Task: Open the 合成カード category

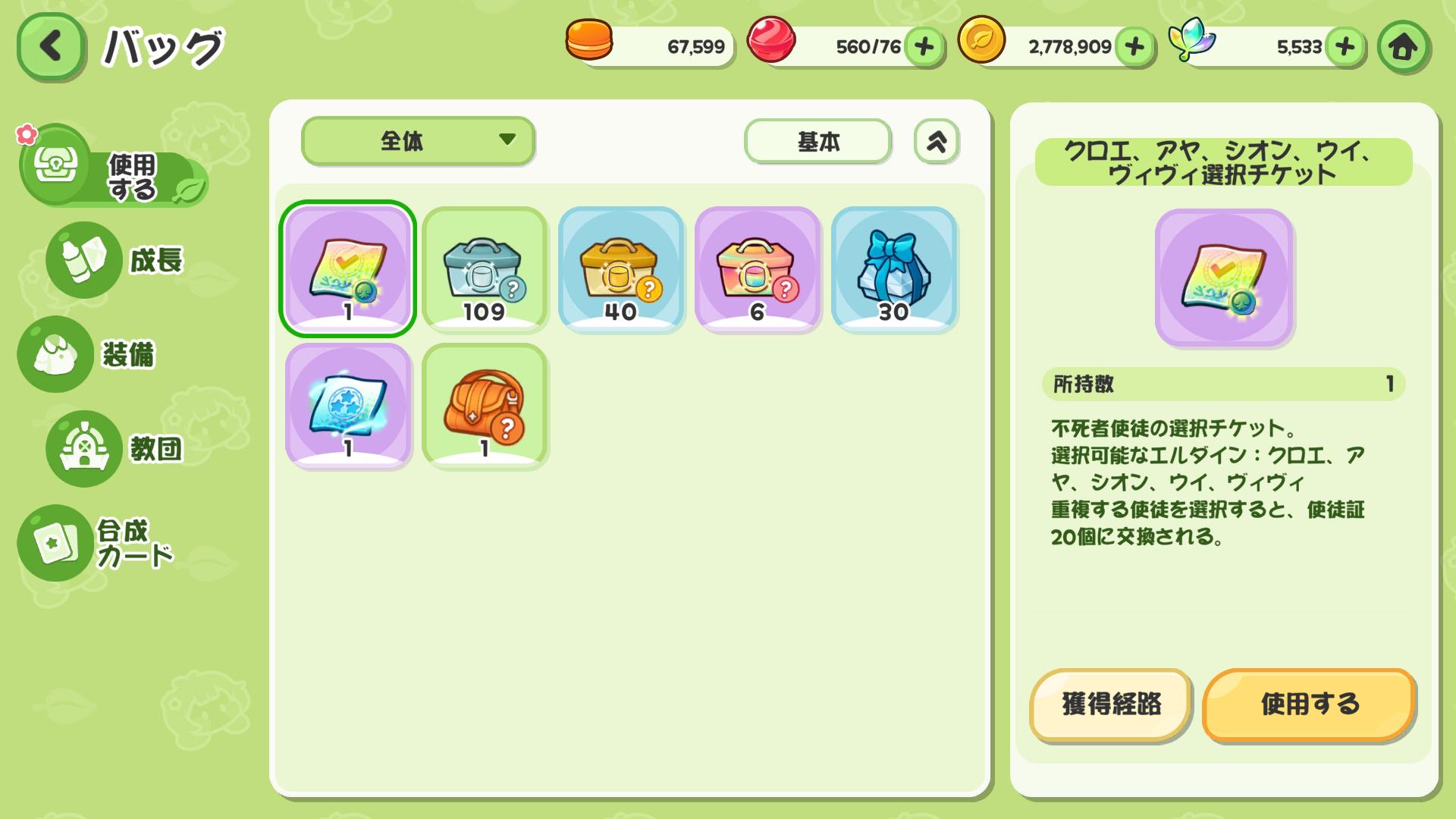Action: click(x=97, y=543)
